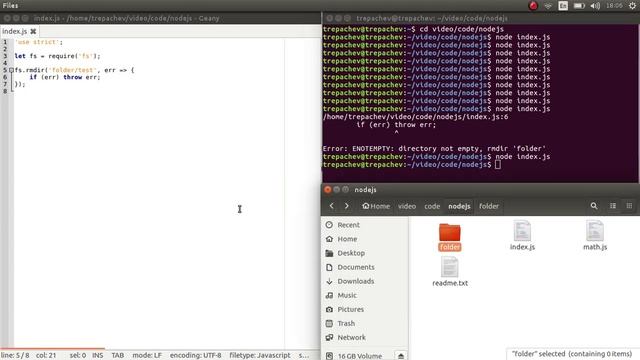Open the folder named folder in nodejs

point(449,233)
